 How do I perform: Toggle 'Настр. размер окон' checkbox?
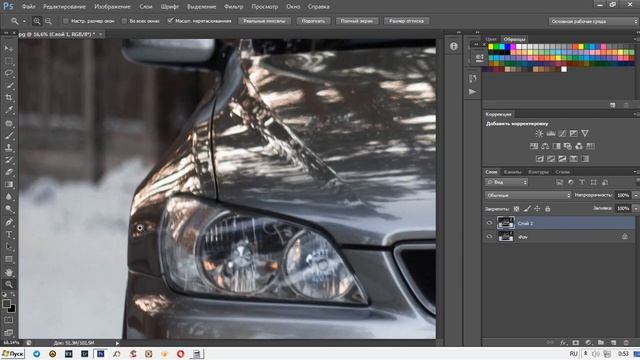66,21
